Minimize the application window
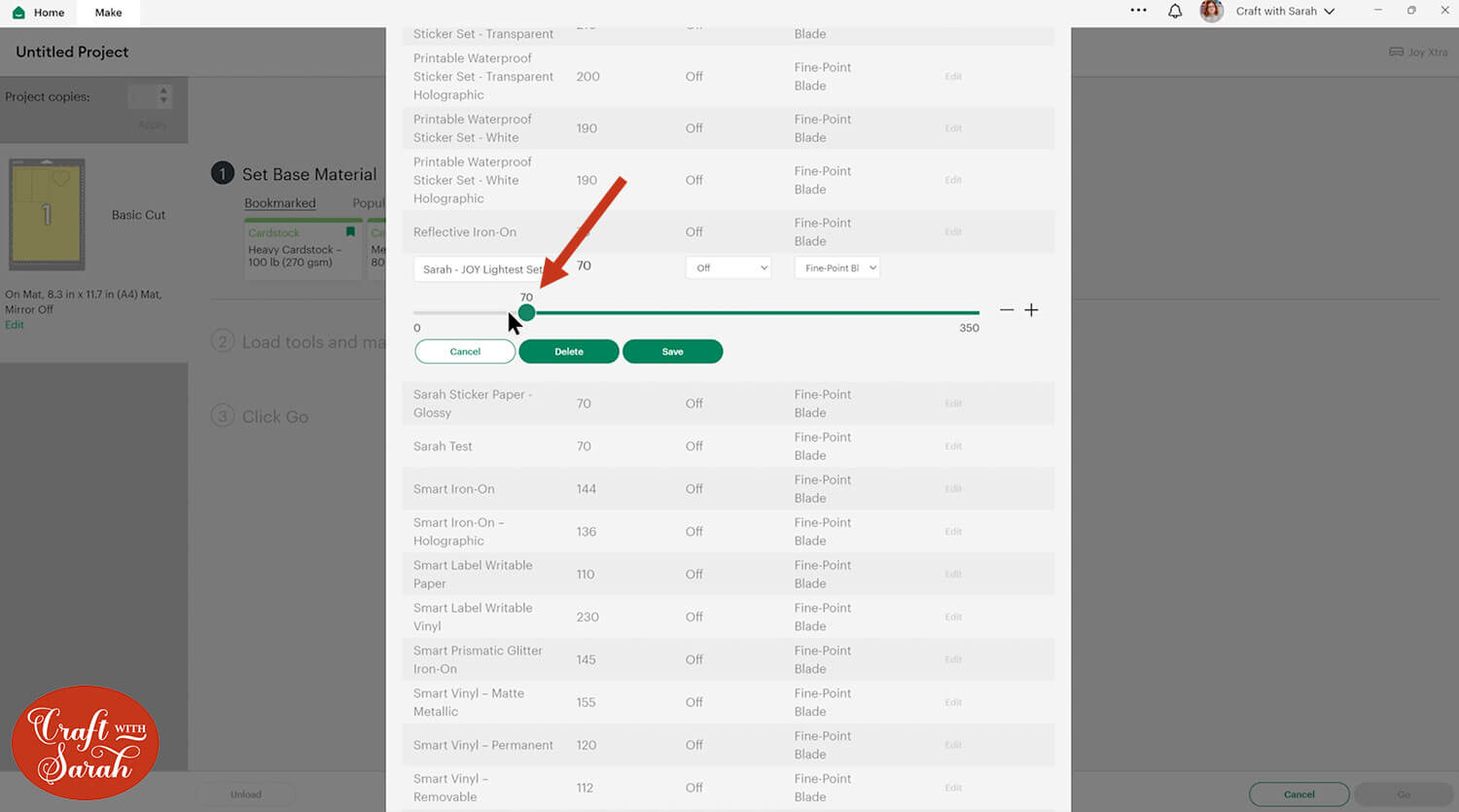Viewport: 1459px width, 812px height. click(1377, 11)
